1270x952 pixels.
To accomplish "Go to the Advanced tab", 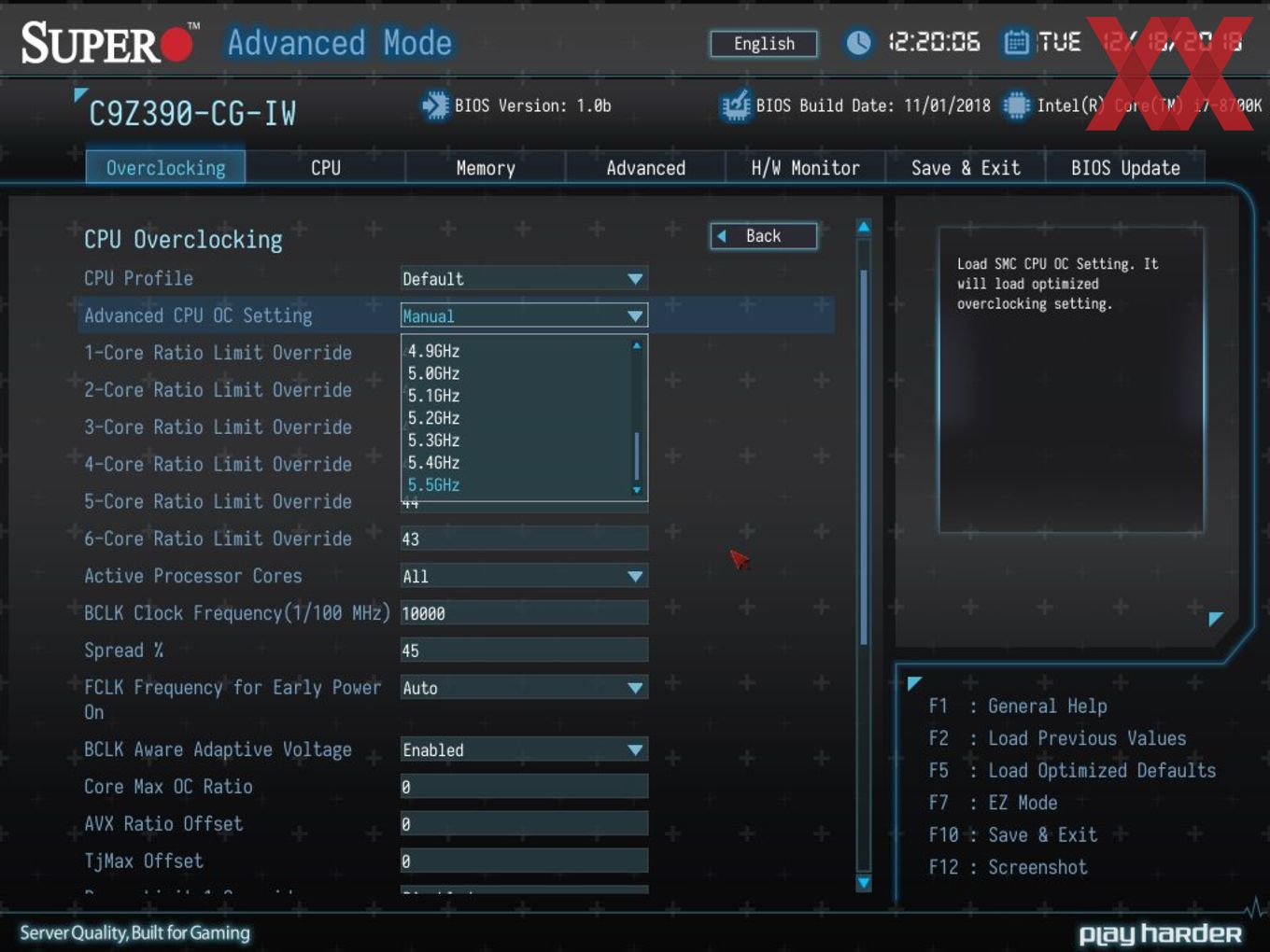I will click(x=646, y=168).
